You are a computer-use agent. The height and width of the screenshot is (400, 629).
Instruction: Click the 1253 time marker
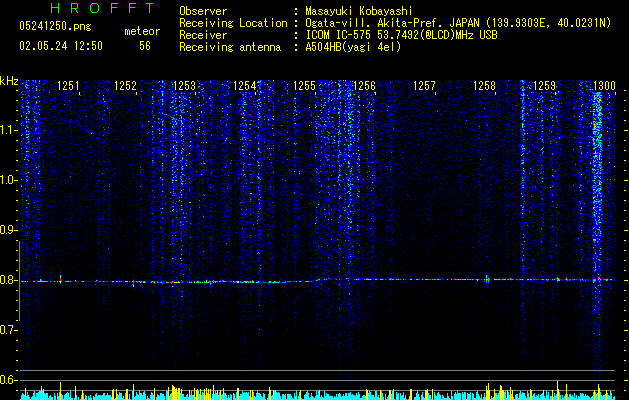click(x=184, y=86)
